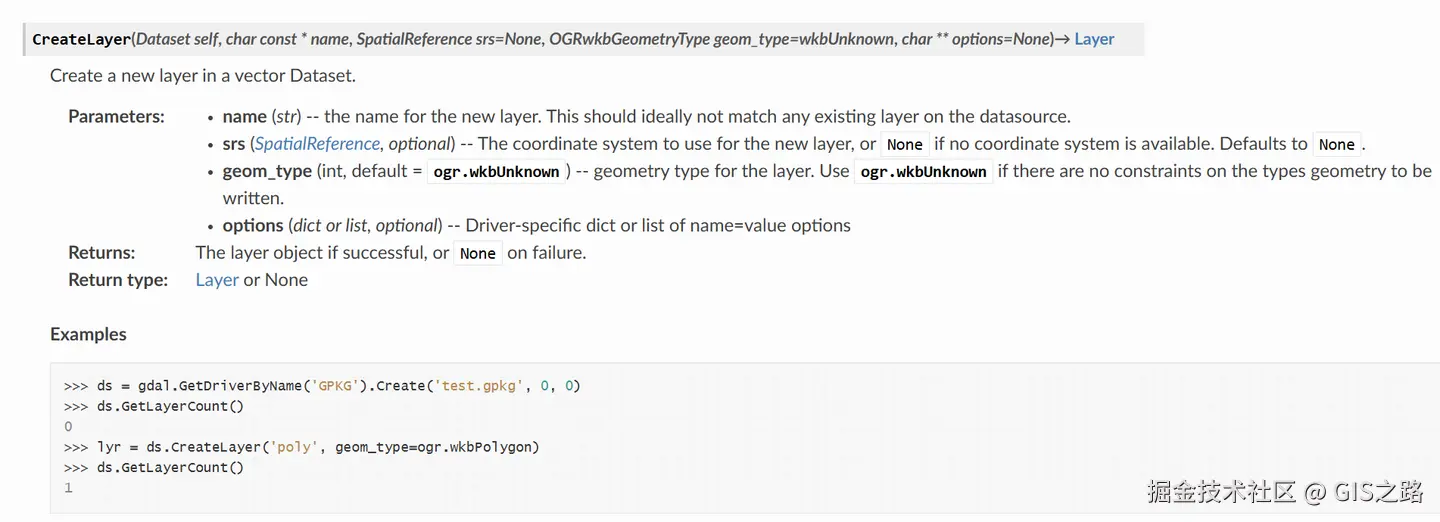Click the Return type label
1440x522 pixels.
pos(117,280)
